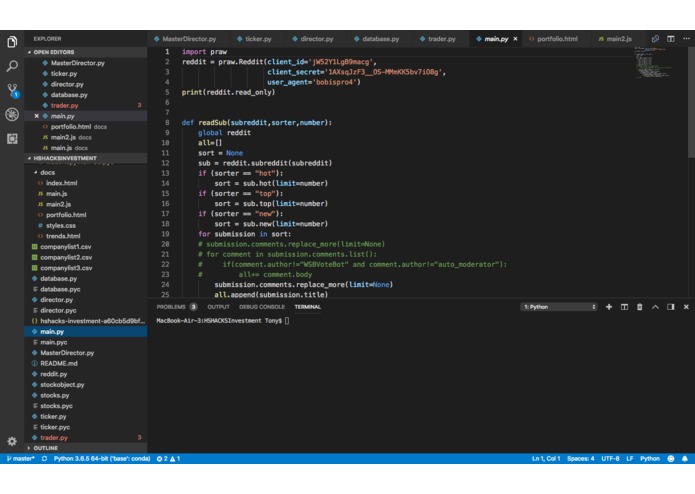
Task: Open the Source Control view
Action: coord(12,90)
